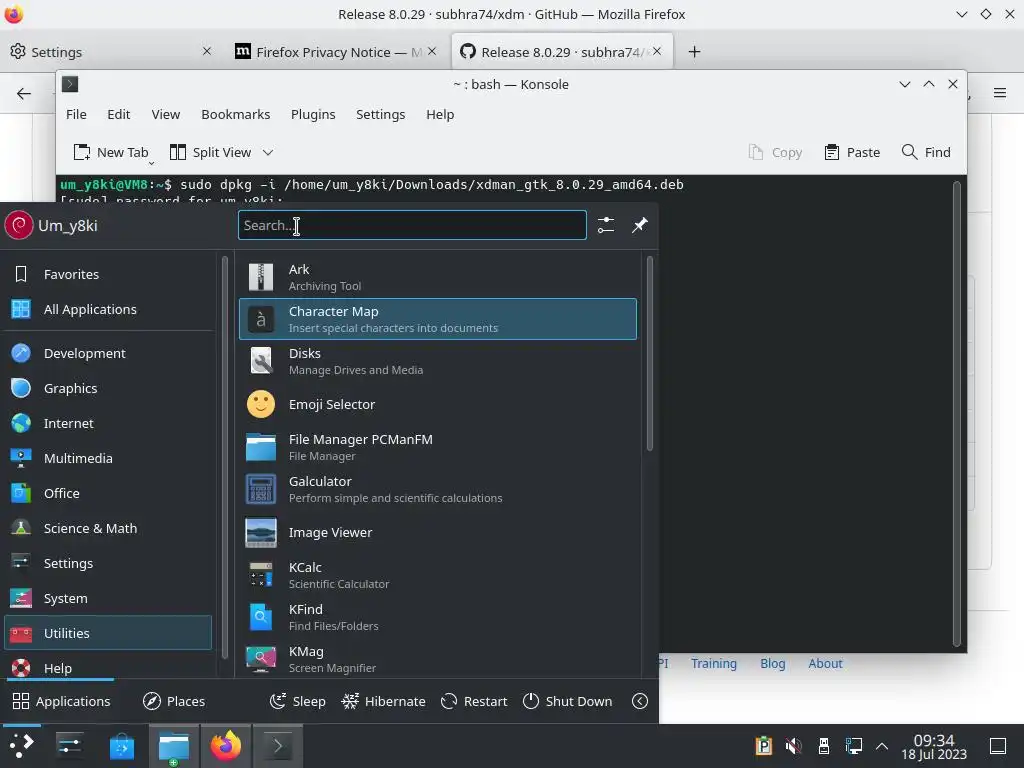Open Science & Math category

click(108, 528)
